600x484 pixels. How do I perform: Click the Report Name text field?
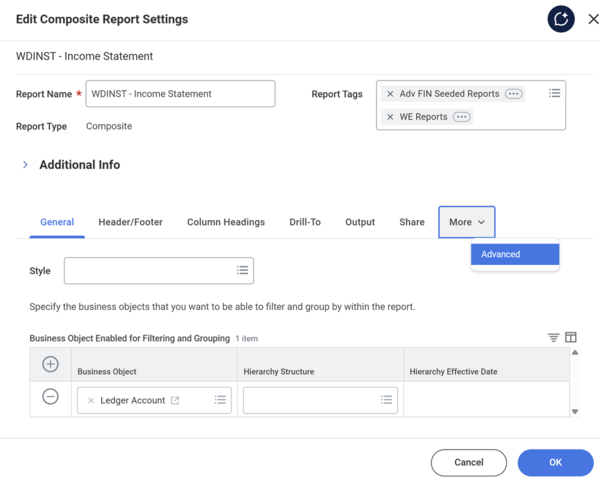[x=180, y=94]
